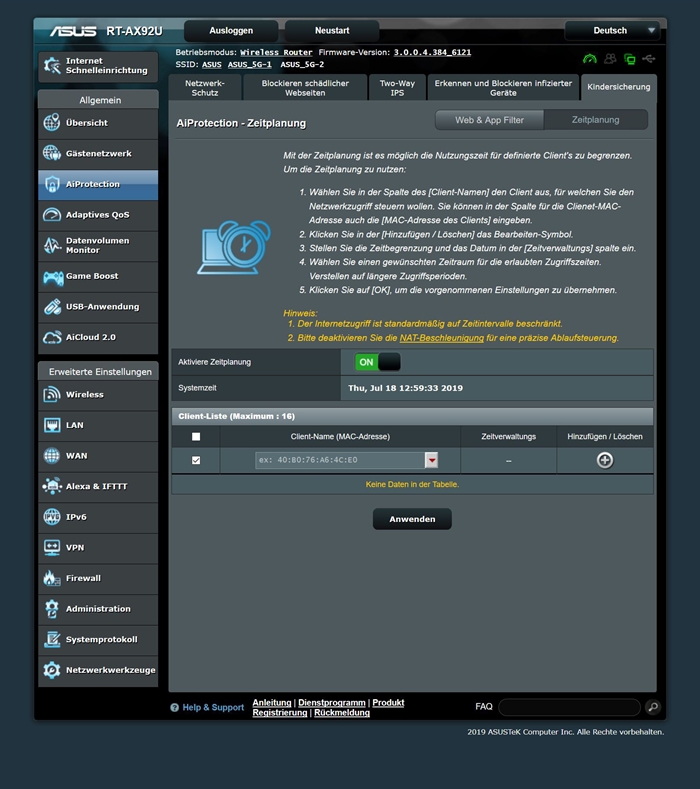Click guest users status icon
The height and width of the screenshot is (789, 700).
click(x=610, y=59)
